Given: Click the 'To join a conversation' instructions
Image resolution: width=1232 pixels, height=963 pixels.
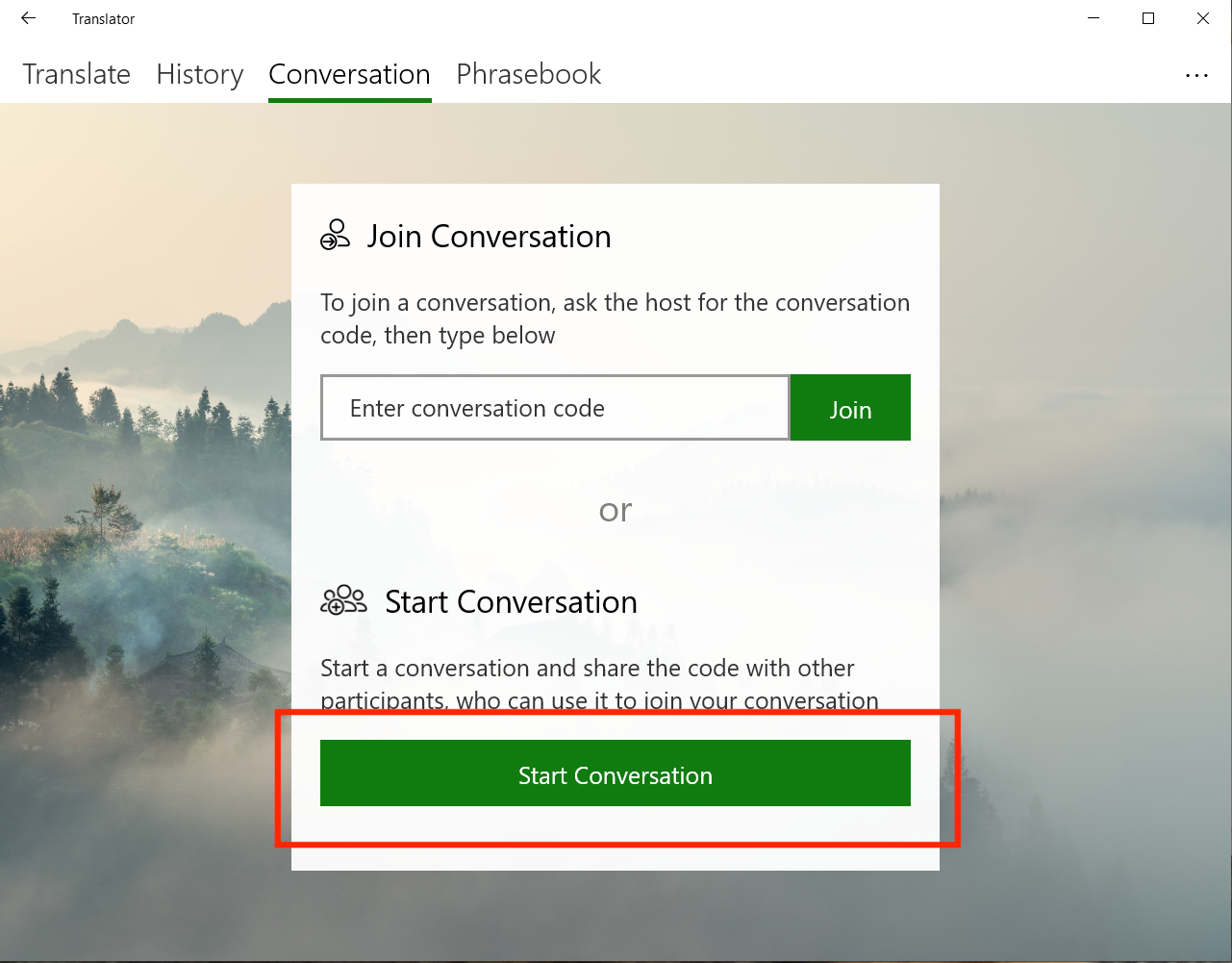Looking at the screenshot, I should click(x=615, y=318).
